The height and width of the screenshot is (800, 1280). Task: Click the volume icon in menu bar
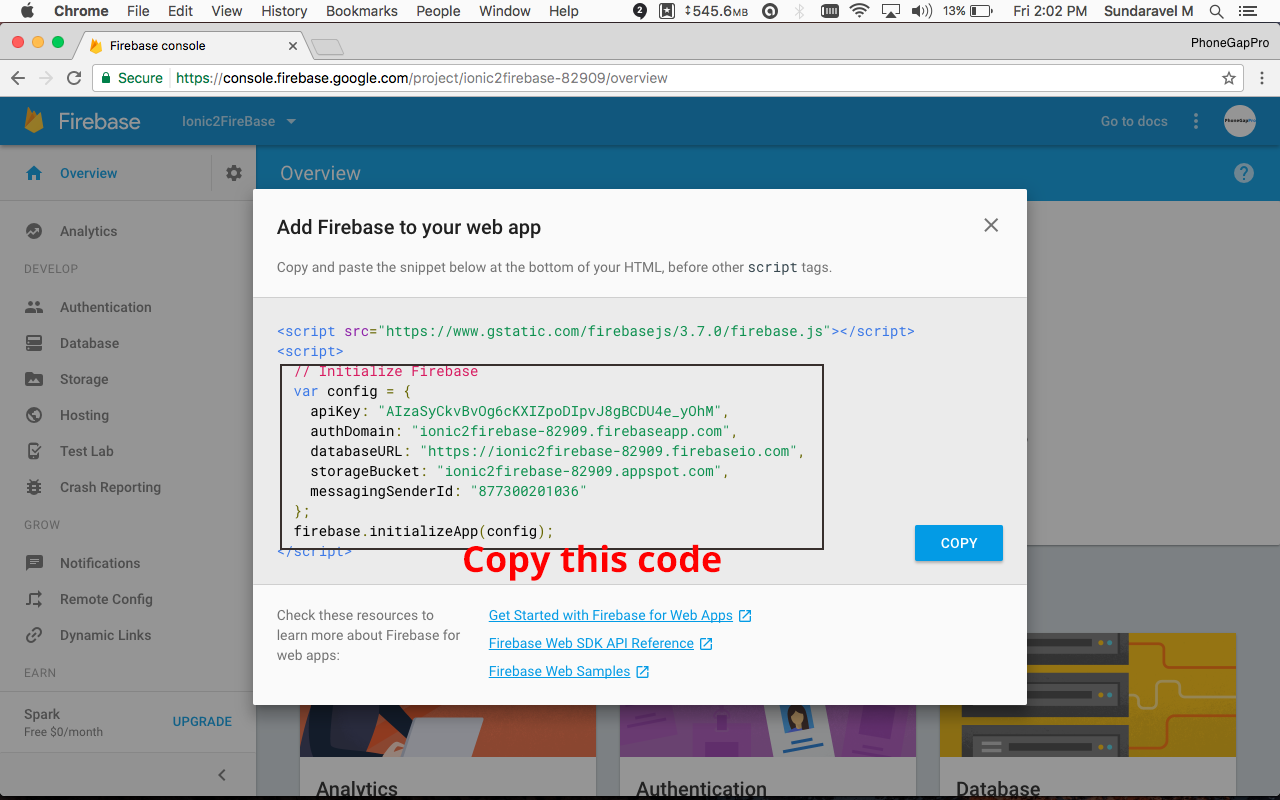pyautogui.click(x=922, y=11)
